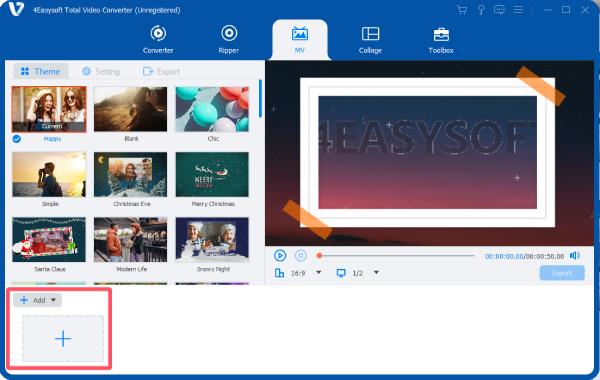Click the large plus add-file box
Screen dimensions: 600x380
click(x=63, y=339)
